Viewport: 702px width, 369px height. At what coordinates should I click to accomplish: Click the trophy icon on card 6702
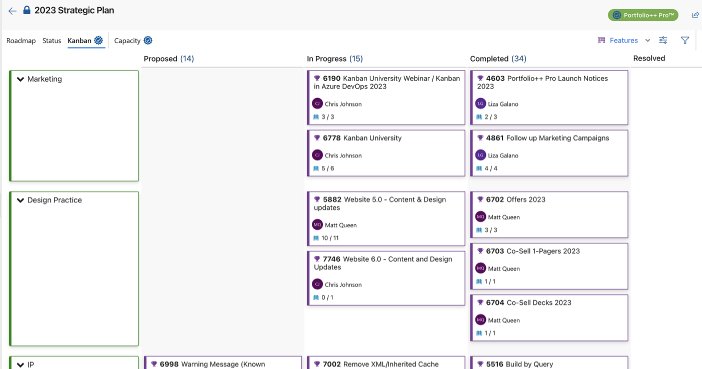480,199
